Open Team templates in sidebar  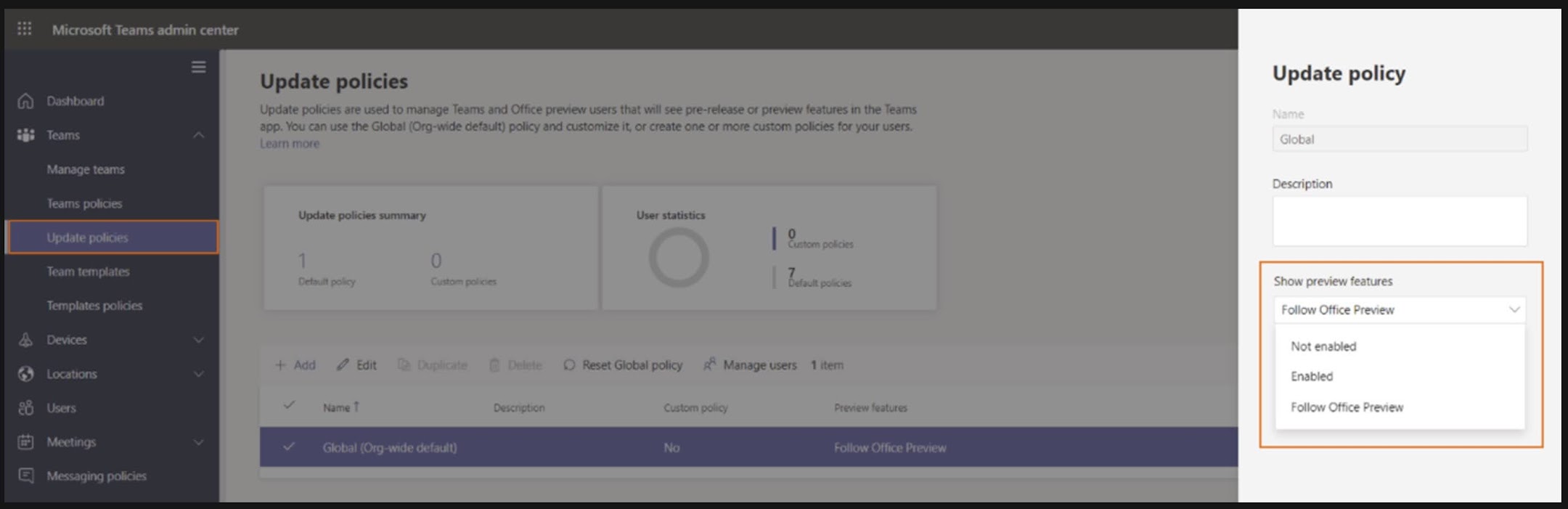point(88,272)
